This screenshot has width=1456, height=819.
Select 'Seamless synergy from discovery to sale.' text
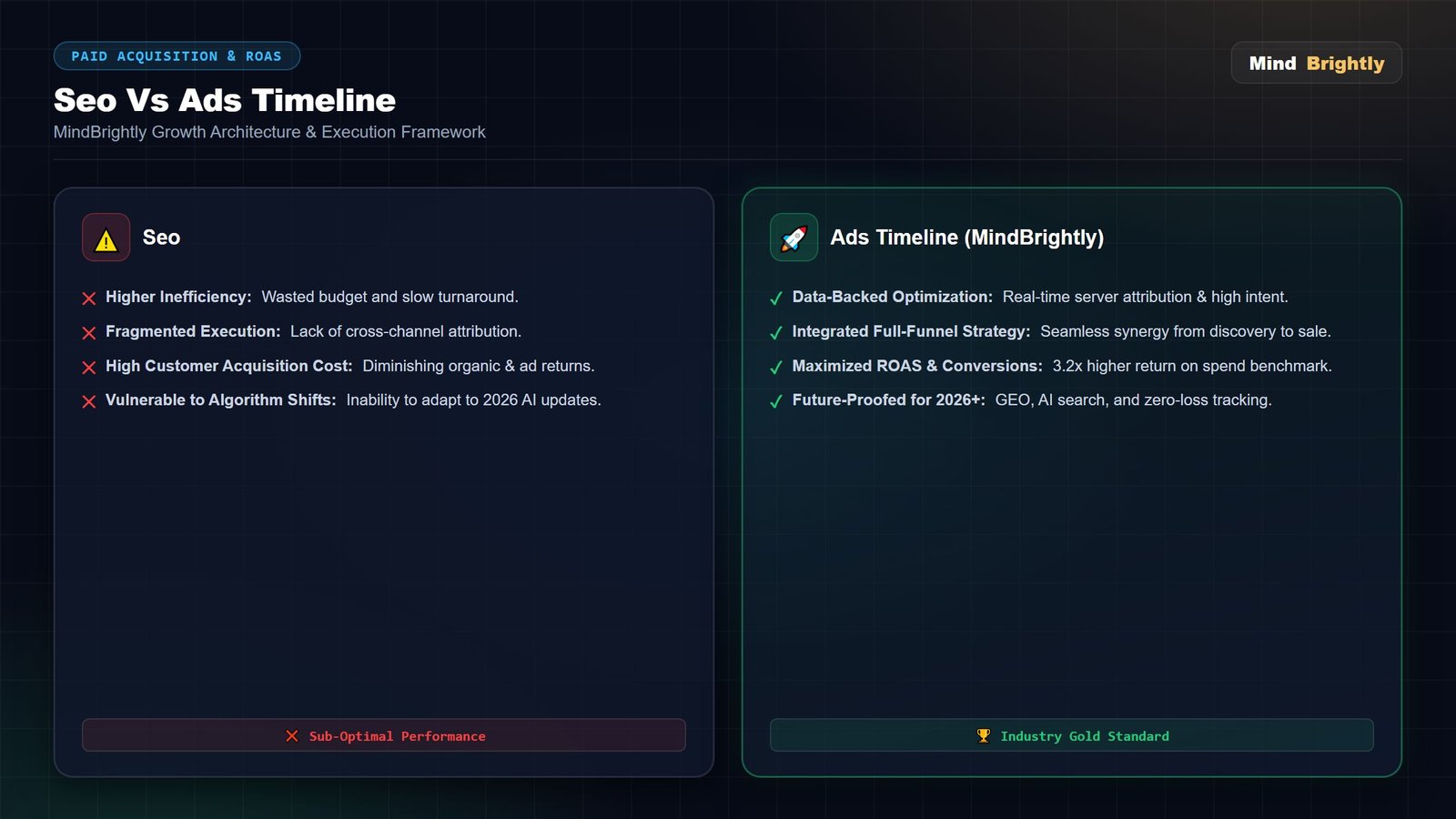pyautogui.click(x=1186, y=331)
